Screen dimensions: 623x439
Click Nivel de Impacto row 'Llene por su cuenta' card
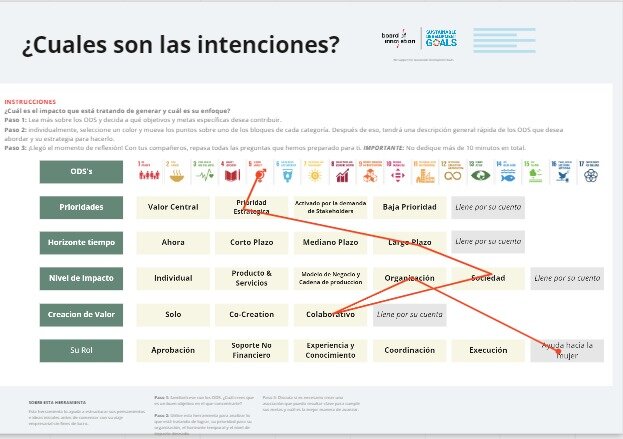point(567,278)
